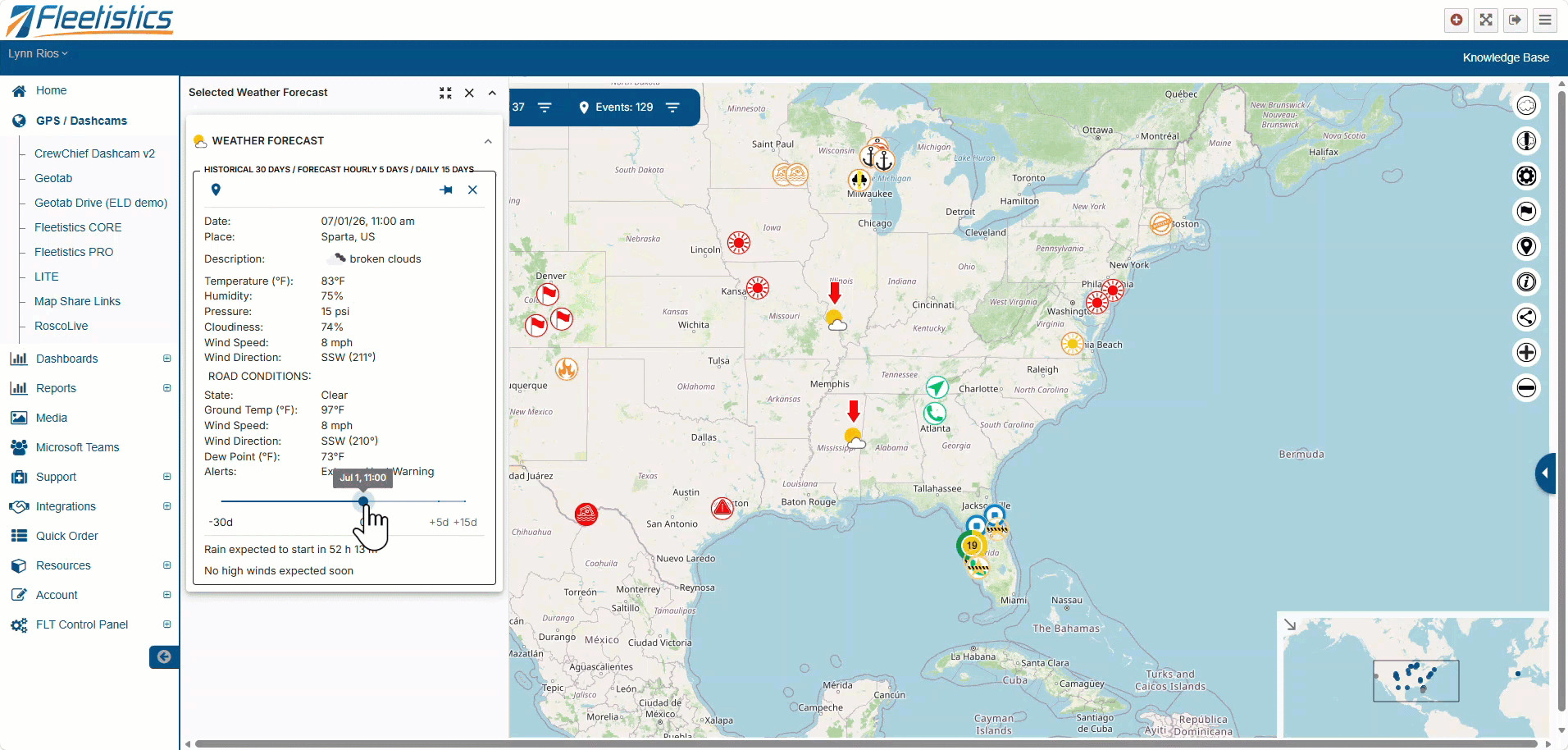Expand the Support submenu plus
Image resolution: width=1568 pixels, height=750 pixels.
coord(167,477)
